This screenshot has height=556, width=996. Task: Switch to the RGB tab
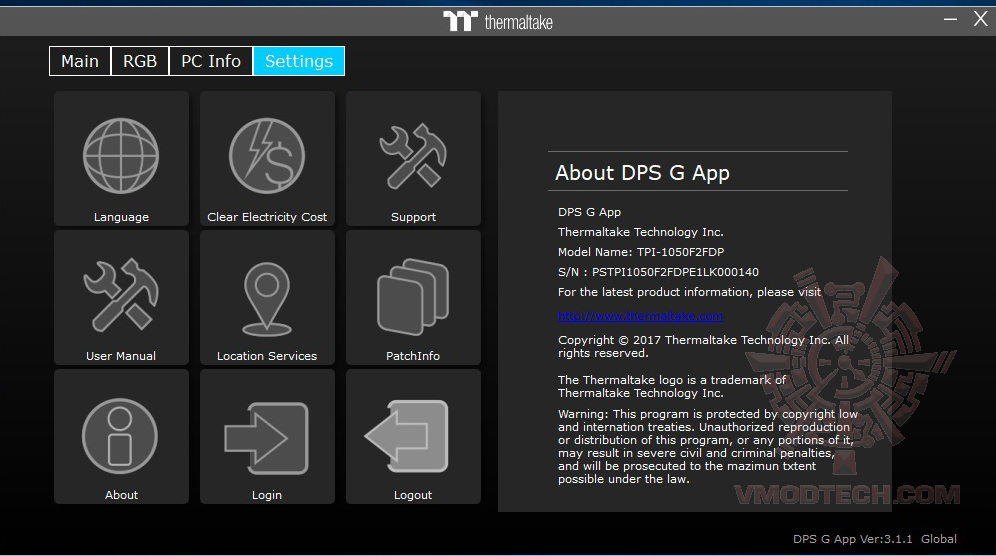click(140, 61)
